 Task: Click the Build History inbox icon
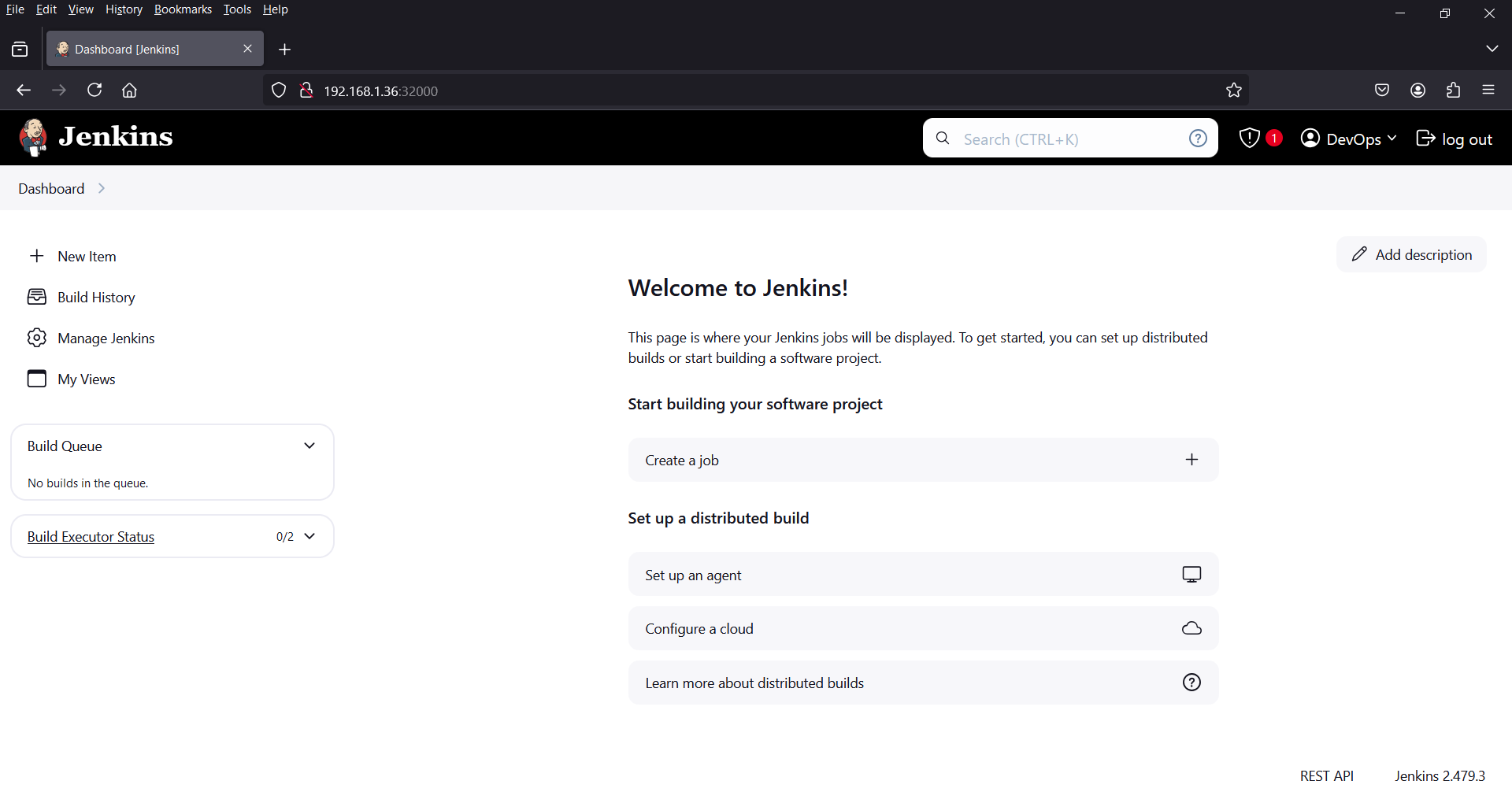pyautogui.click(x=36, y=297)
